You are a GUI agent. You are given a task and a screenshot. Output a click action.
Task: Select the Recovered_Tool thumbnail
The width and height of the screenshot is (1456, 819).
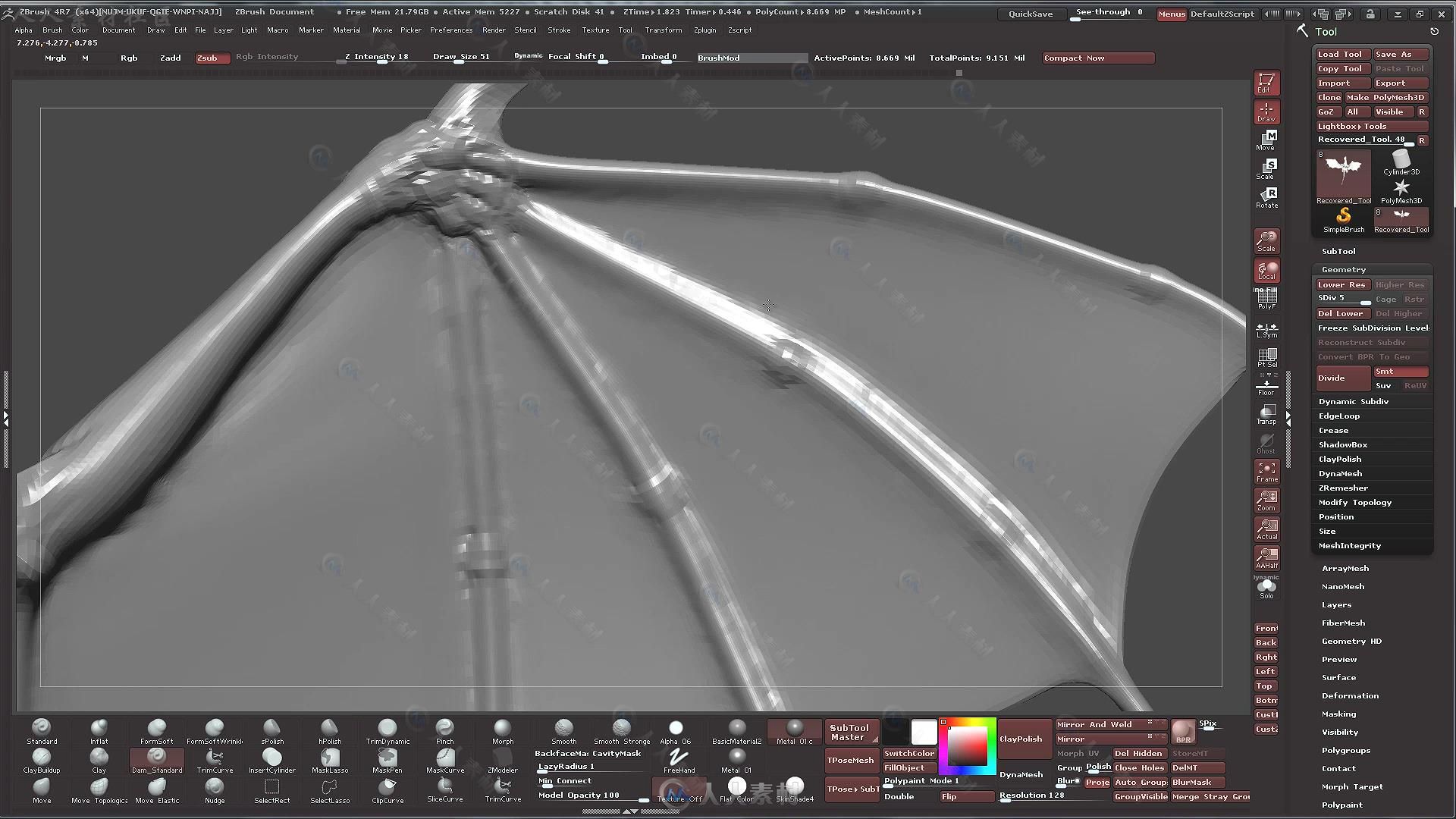(x=1344, y=177)
